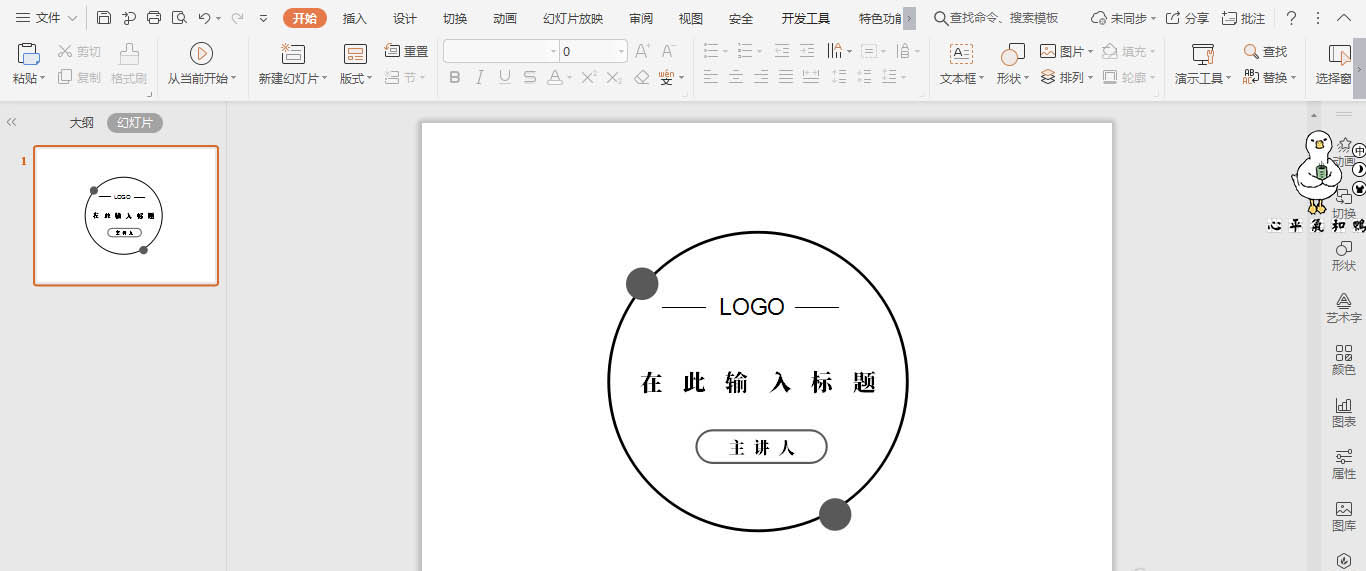This screenshot has width=1366, height=571.
Task: Click the New Slide (新建幻灯片) icon
Action: [293, 54]
